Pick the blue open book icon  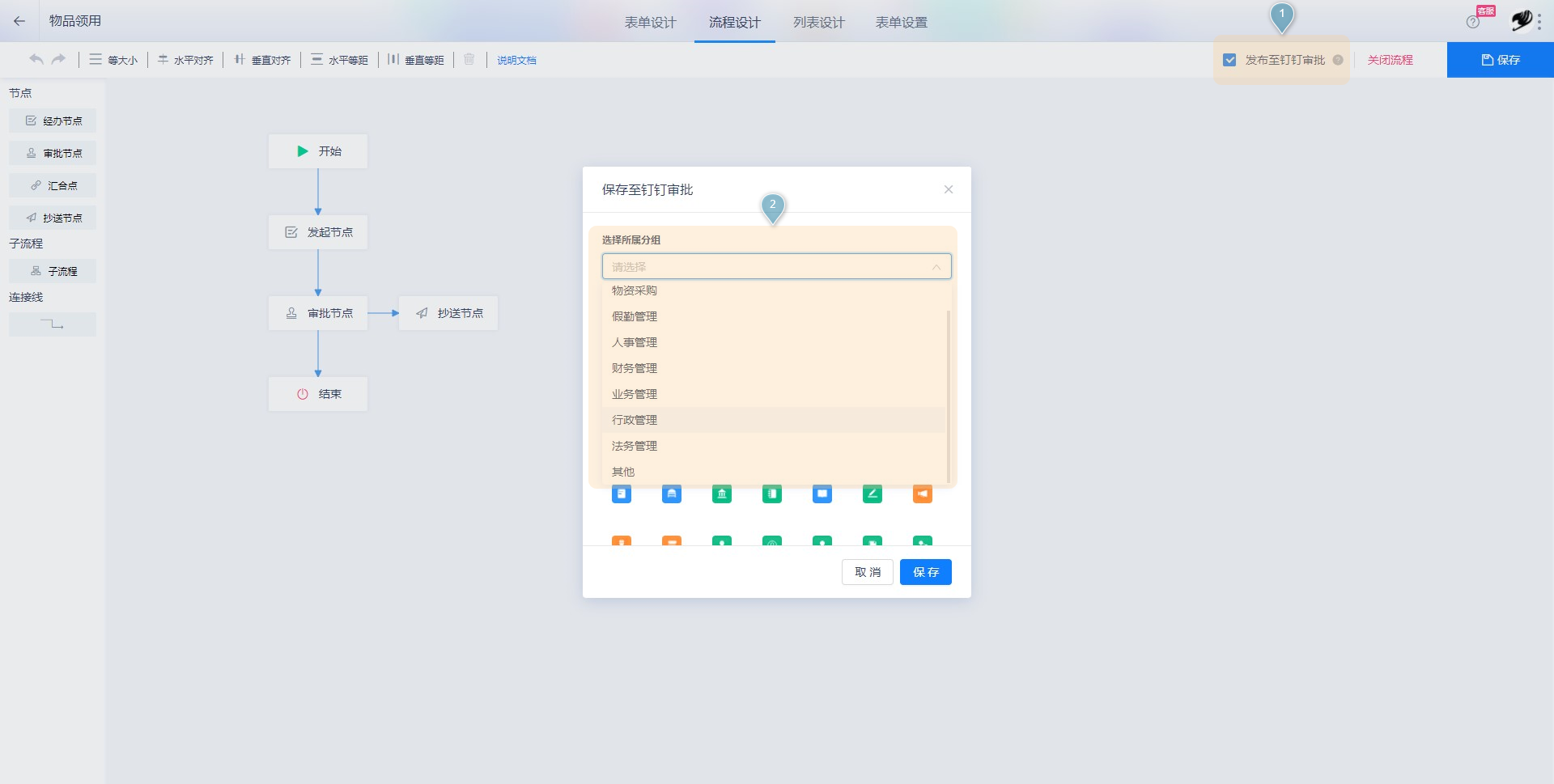pos(822,494)
